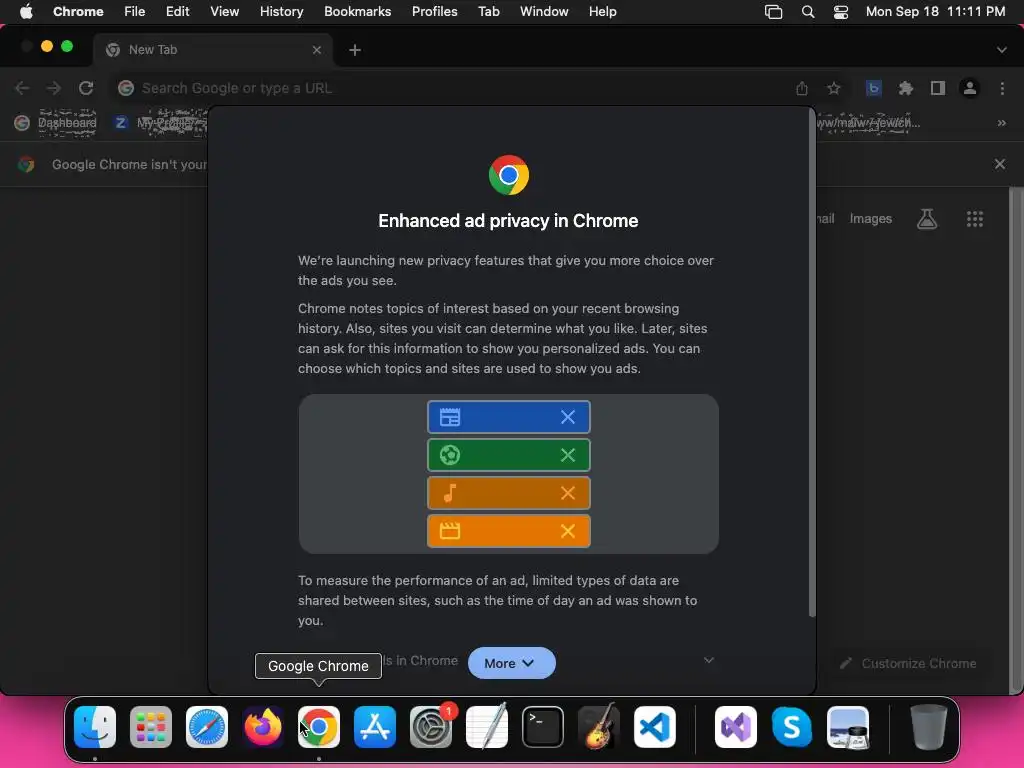Click Google Chrome icon in Dock
Viewport: 1024px width, 768px height.
pos(319,727)
